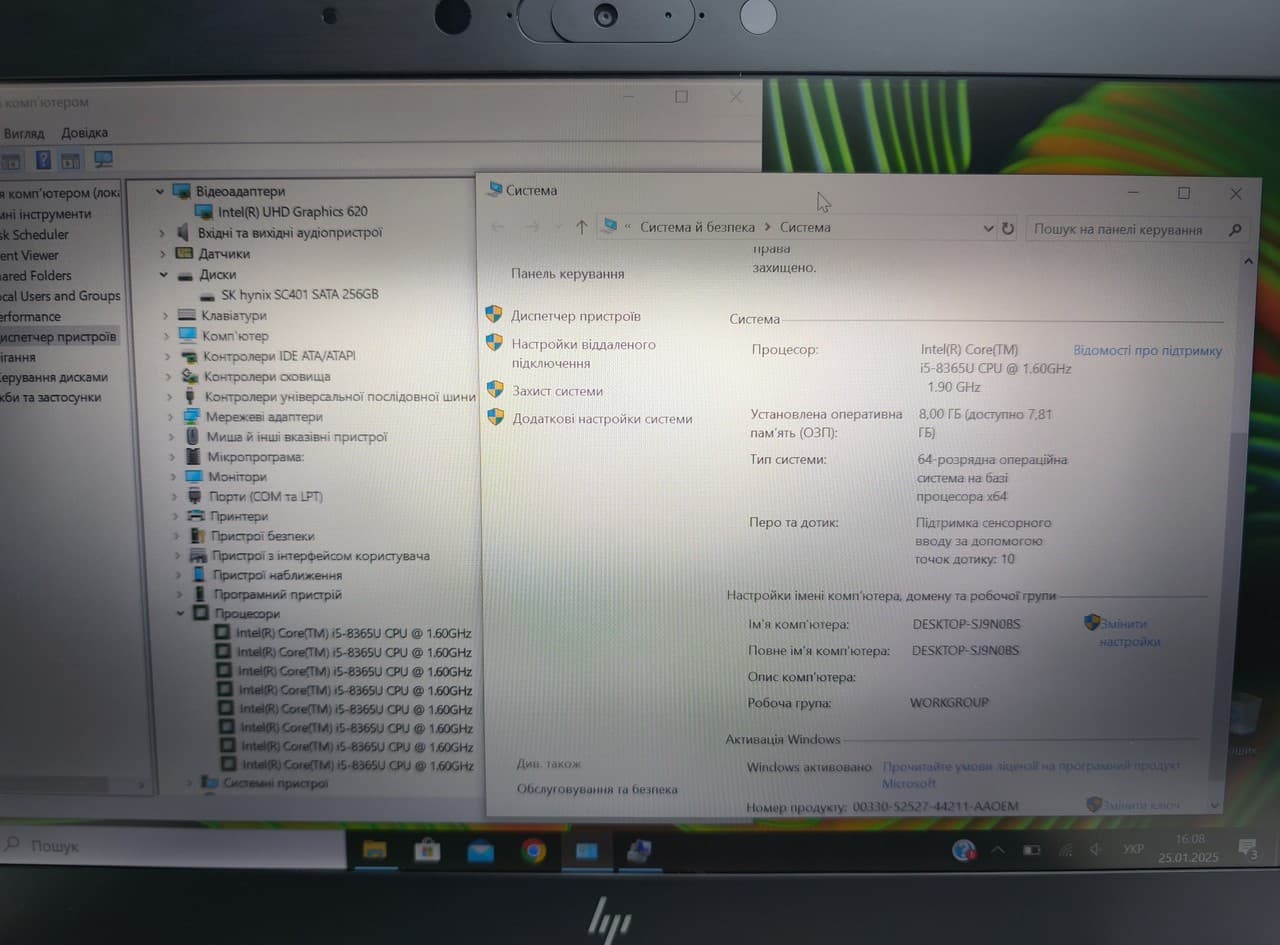Image resolution: width=1280 pixels, height=945 pixels.
Task: Click the Змінити настройки link
Action: (1130, 632)
